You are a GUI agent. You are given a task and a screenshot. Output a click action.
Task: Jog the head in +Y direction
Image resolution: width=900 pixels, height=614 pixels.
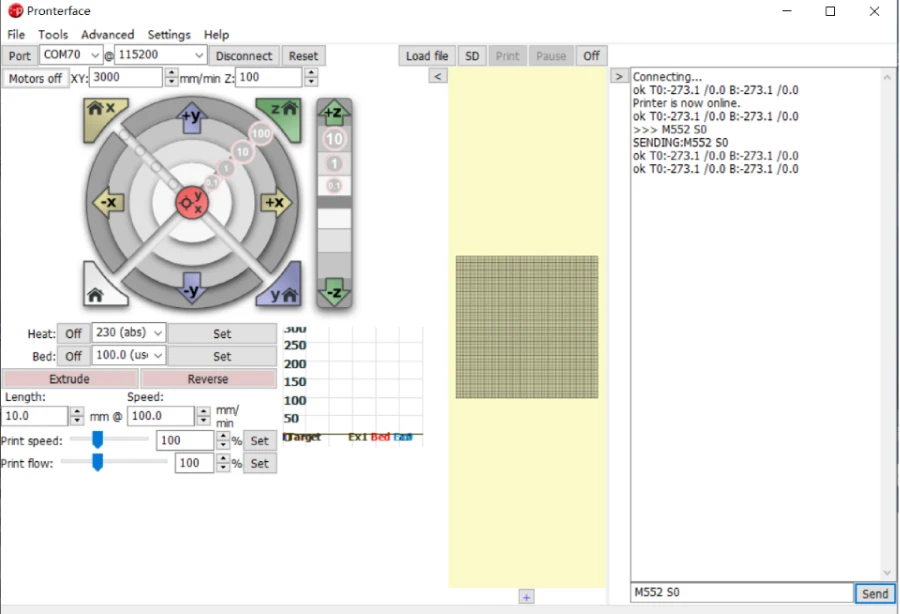192,118
